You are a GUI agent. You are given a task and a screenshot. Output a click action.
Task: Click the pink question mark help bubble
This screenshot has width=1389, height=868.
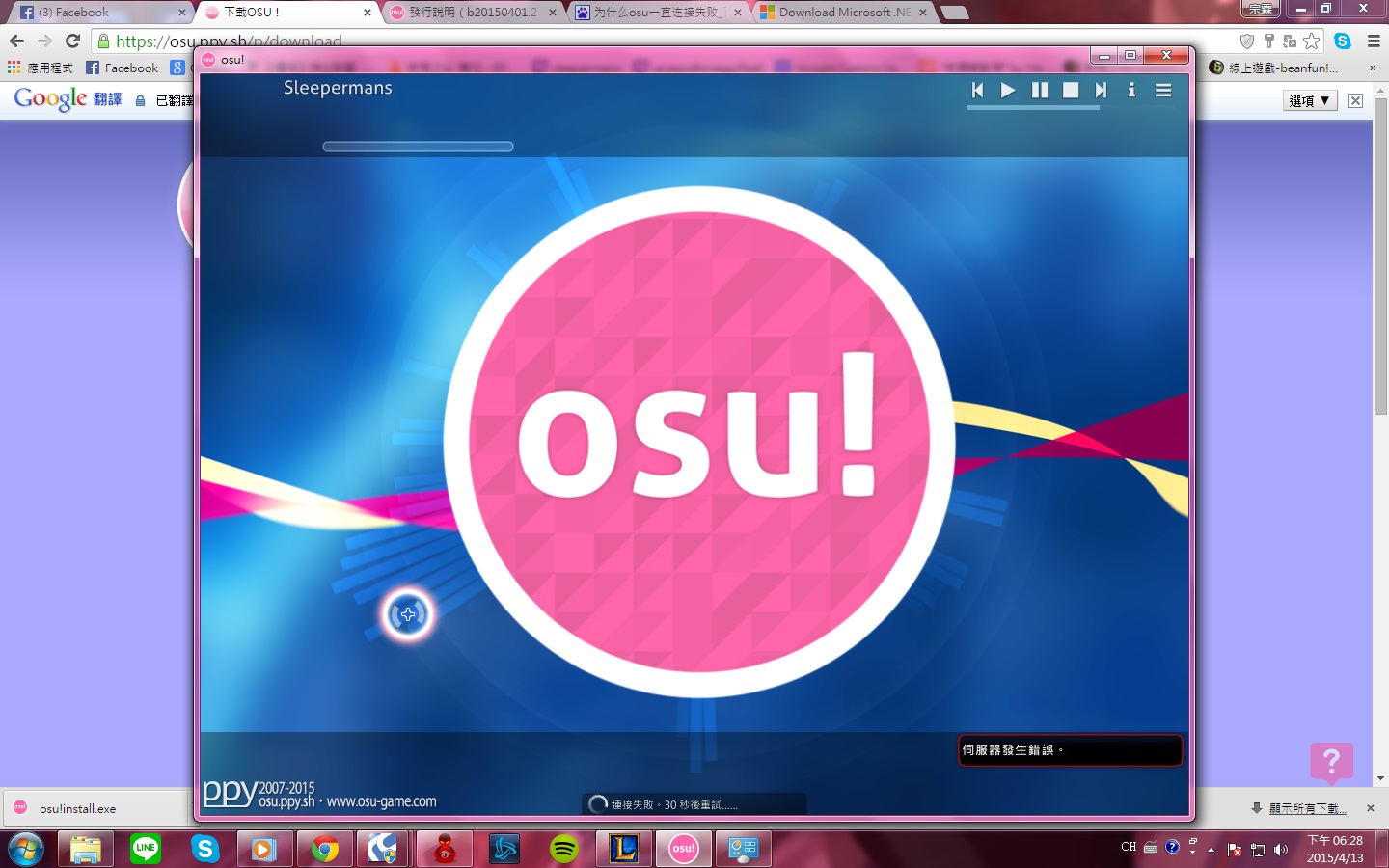[1331, 762]
